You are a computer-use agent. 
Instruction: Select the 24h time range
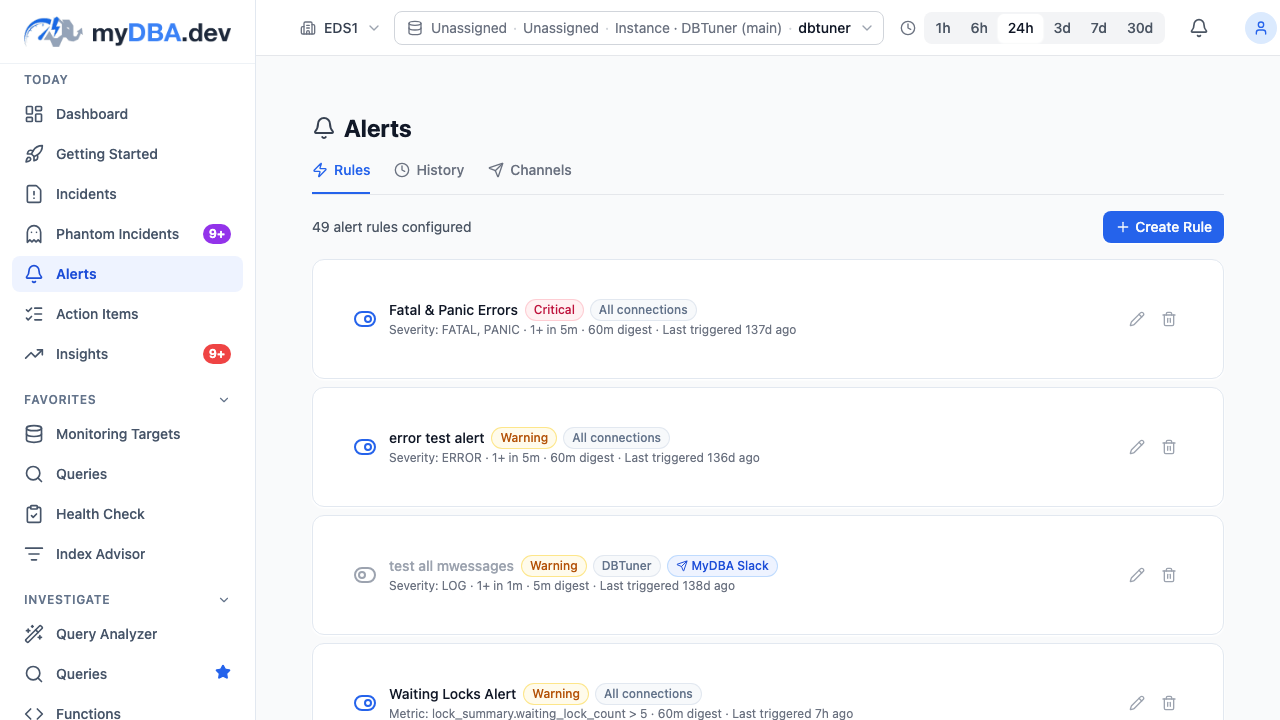1021,28
